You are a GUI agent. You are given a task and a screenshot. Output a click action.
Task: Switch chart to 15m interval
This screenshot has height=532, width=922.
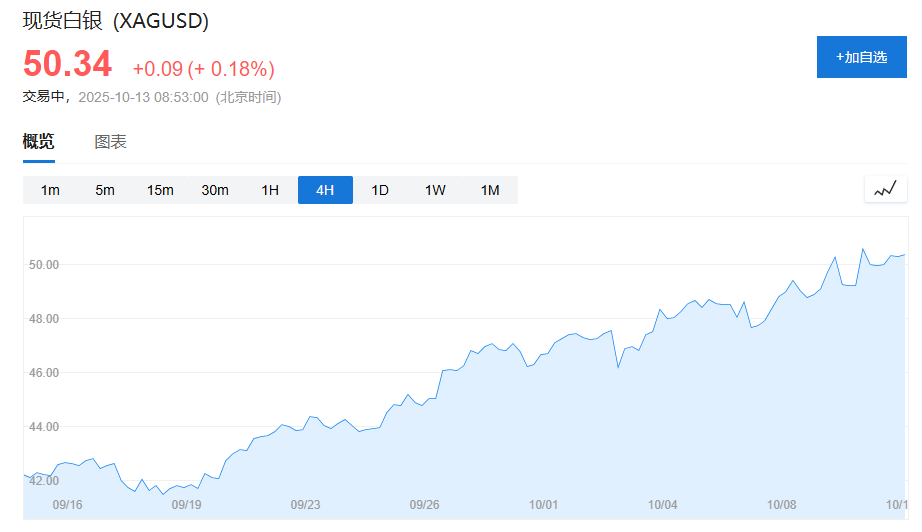(x=160, y=190)
